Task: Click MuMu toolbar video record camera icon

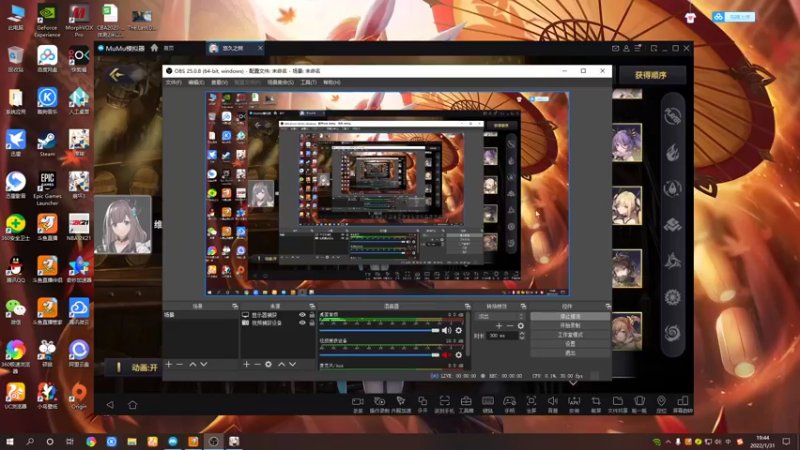Action: [358, 402]
